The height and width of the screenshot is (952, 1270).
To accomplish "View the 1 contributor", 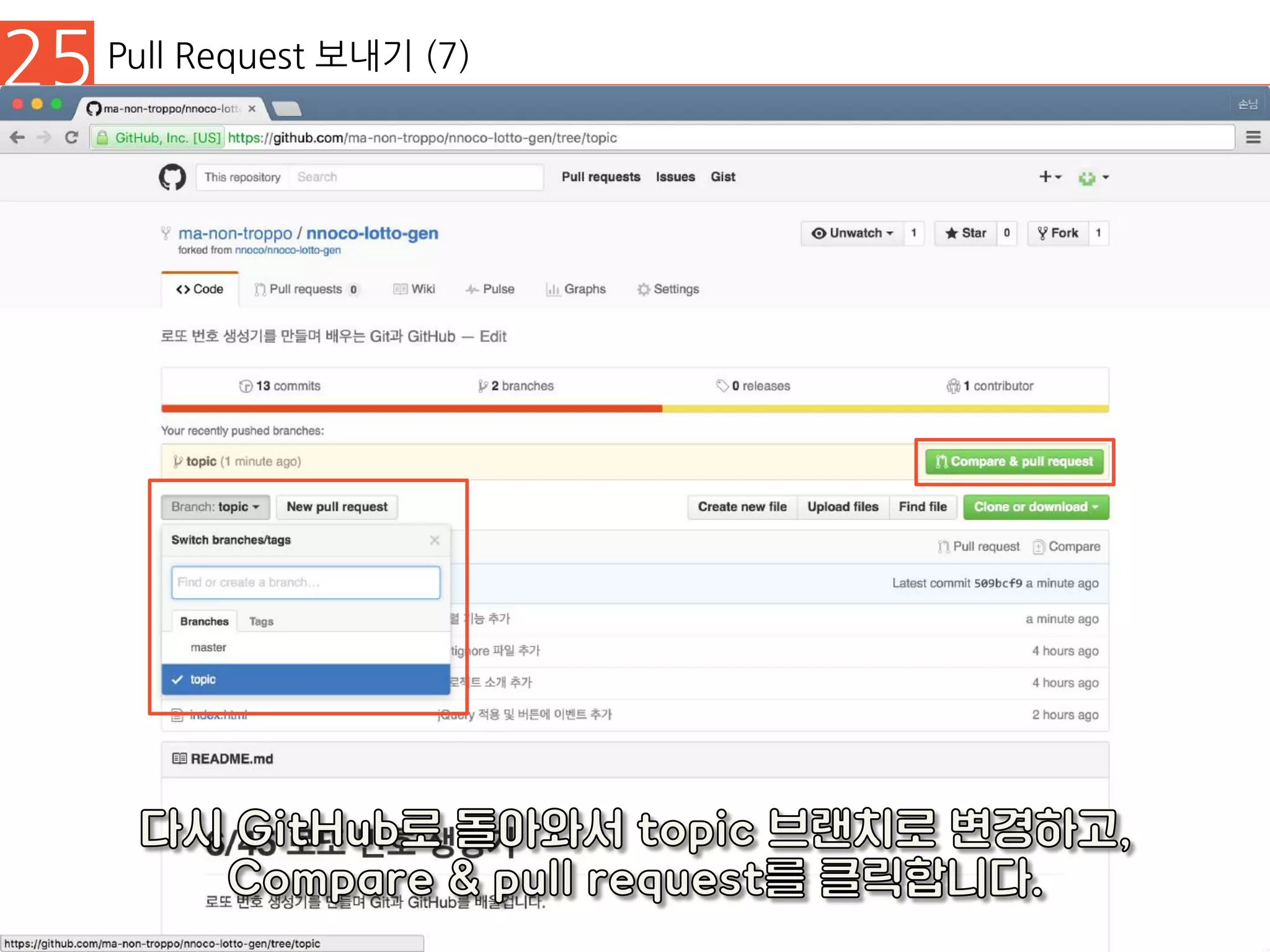I will [x=990, y=386].
